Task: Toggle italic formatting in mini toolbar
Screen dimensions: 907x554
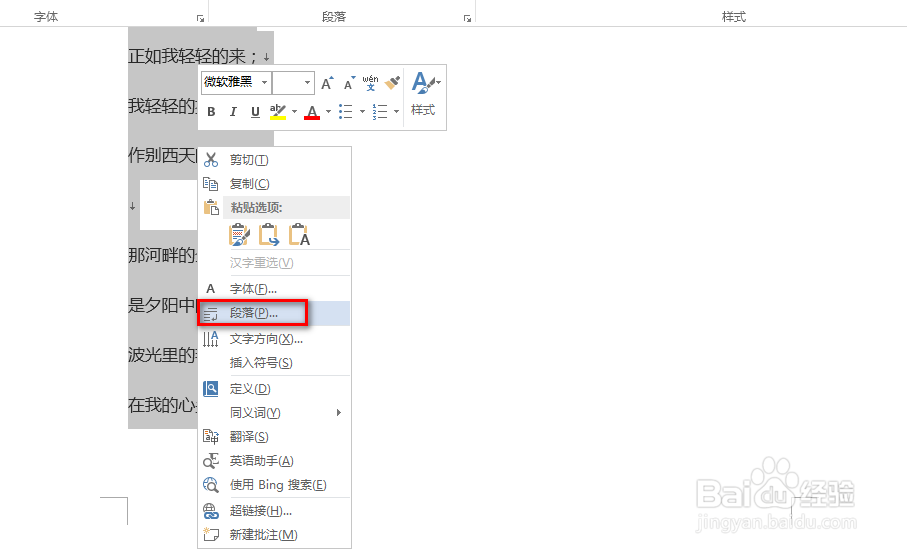Action: click(x=233, y=112)
